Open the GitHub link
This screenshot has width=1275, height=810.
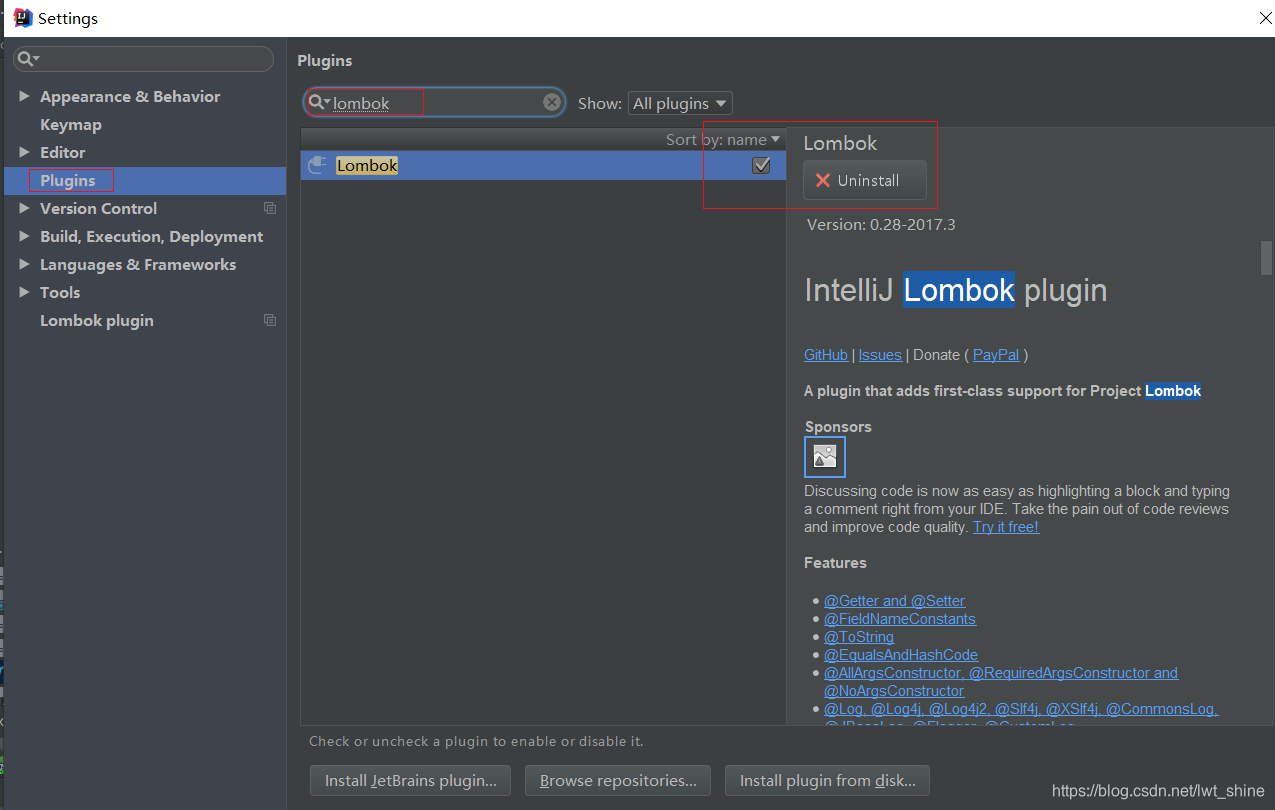825,354
